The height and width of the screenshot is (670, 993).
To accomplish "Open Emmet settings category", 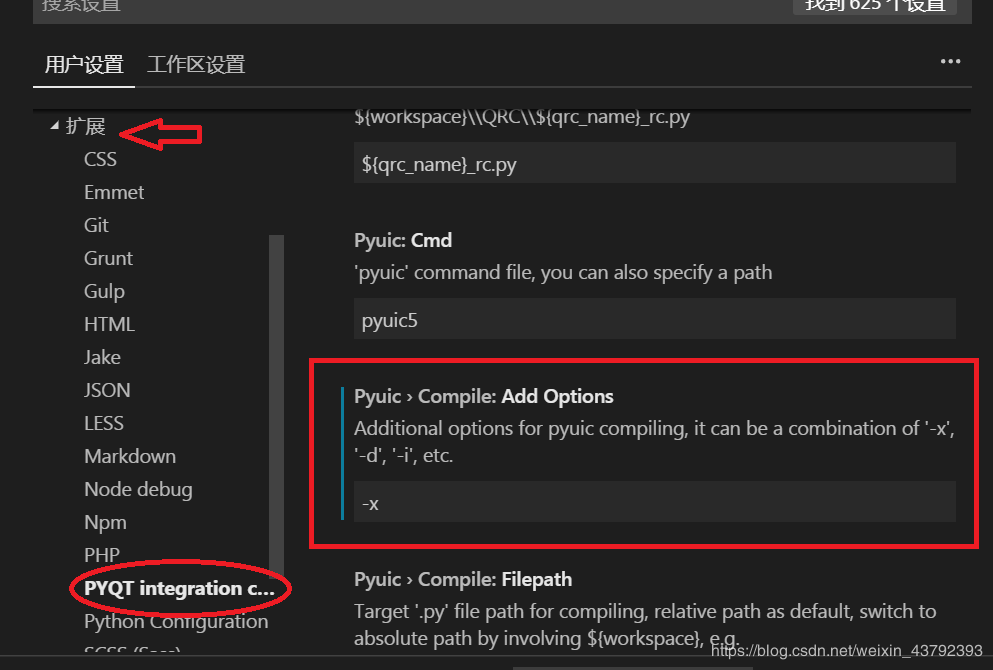I will tap(114, 192).
